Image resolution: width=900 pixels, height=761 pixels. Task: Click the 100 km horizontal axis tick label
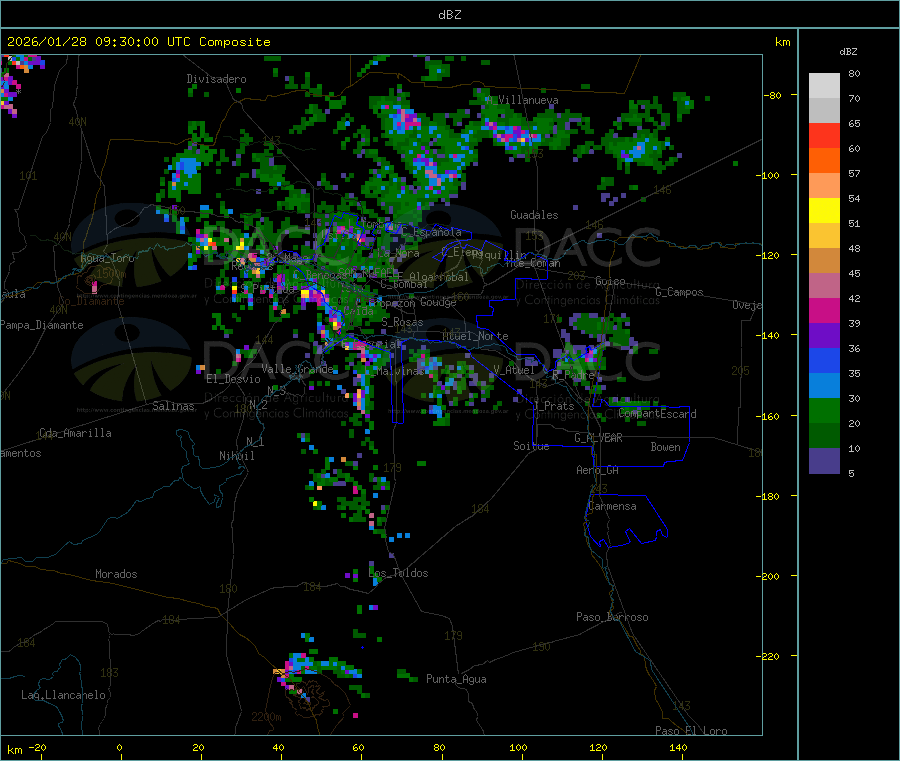[518, 747]
